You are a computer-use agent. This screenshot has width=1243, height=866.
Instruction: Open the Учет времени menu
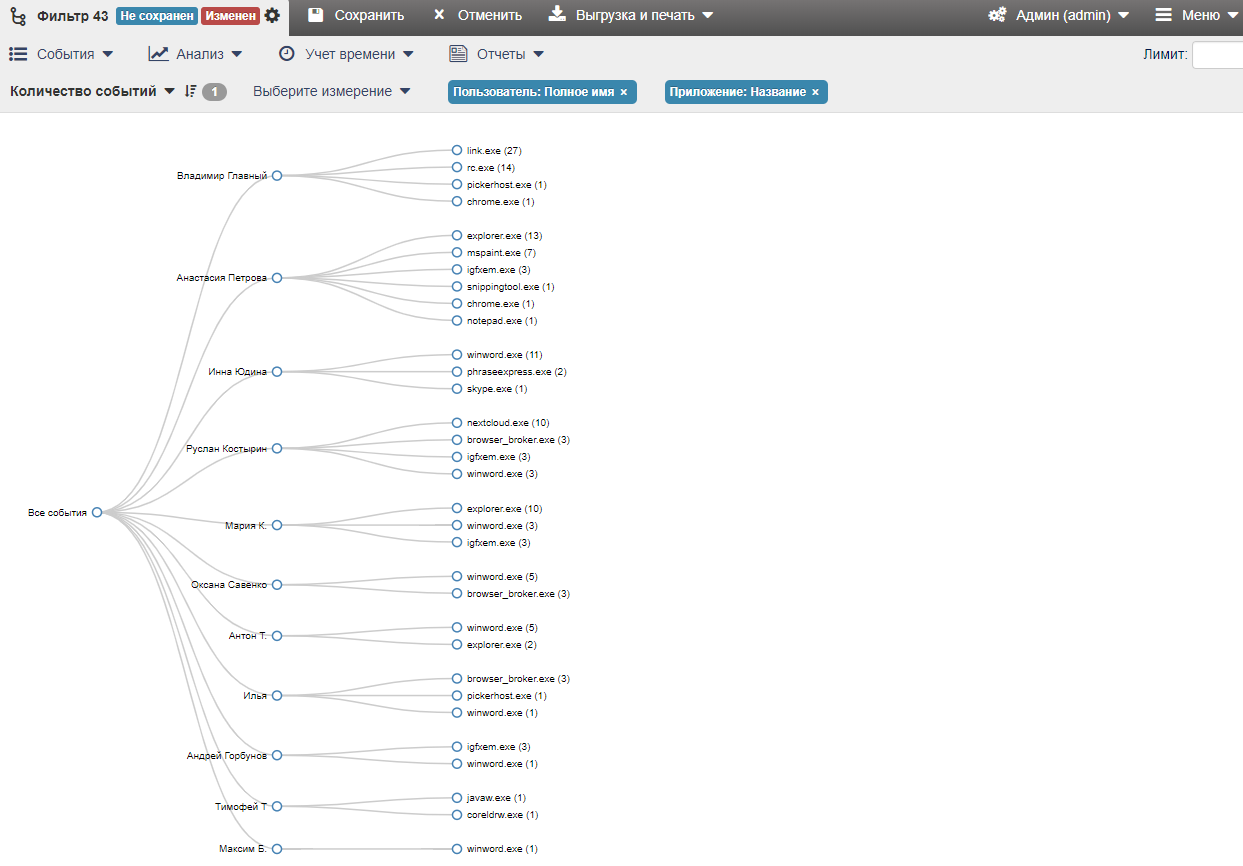346,54
